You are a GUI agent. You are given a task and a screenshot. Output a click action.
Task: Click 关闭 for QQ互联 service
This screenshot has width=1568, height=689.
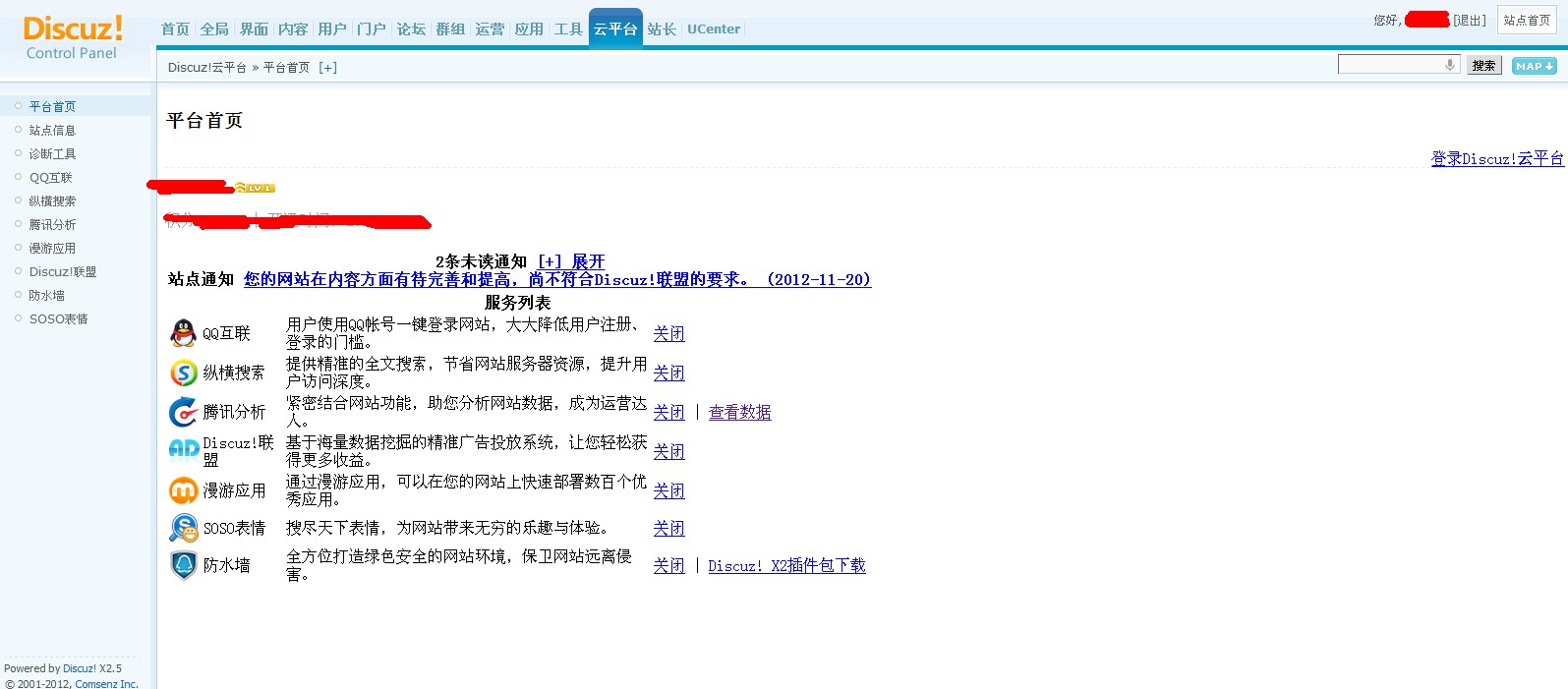pyautogui.click(x=669, y=333)
